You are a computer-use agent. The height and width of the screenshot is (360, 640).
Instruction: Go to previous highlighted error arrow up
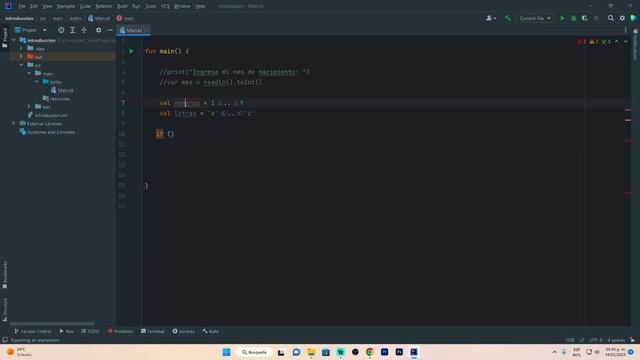tap(617, 42)
